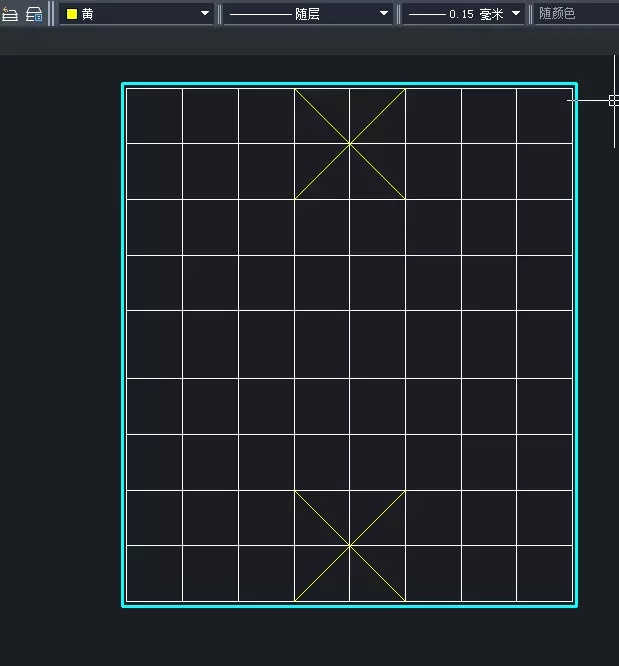Click toolbar grip handle left of lineweight dropdown

point(399,14)
